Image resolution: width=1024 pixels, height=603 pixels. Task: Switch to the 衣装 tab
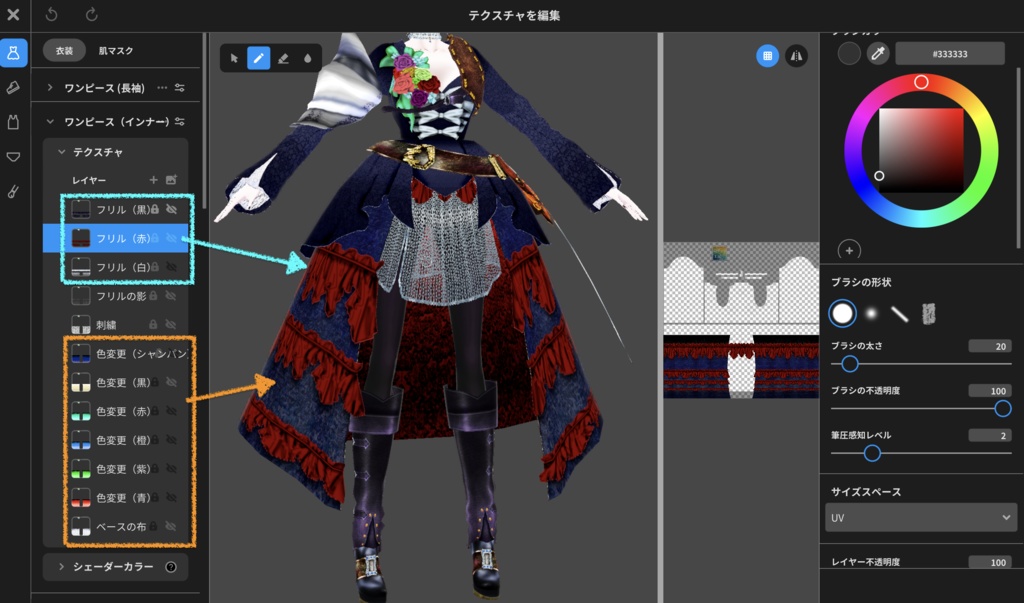64,50
